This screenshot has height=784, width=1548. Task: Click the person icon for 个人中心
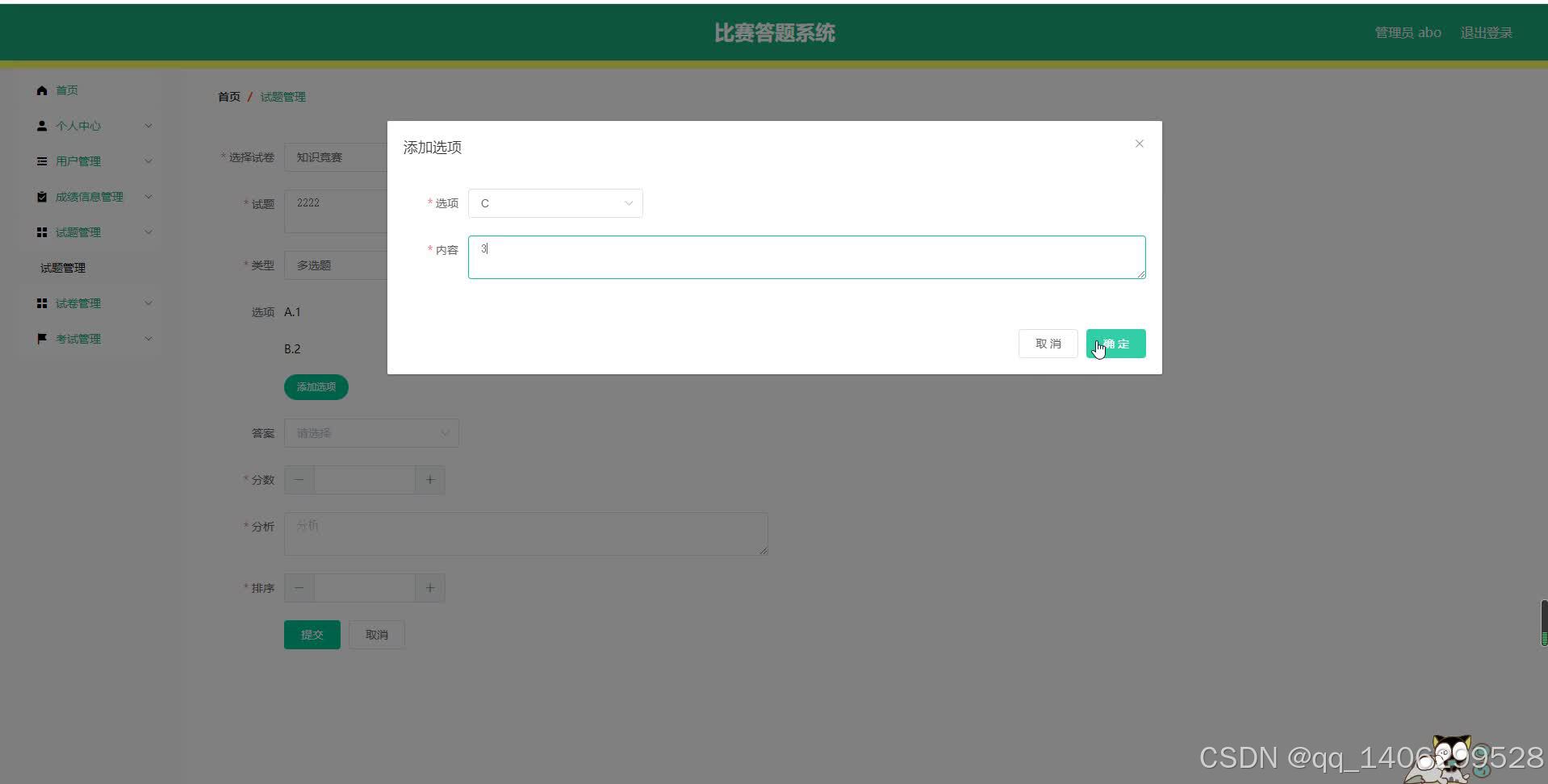pyautogui.click(x=42, y=126)
